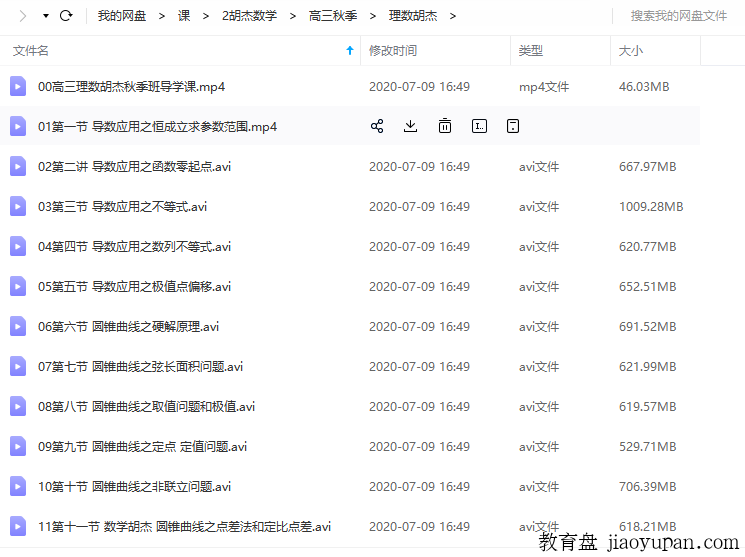This screenshot has height=557, width=745.
Task: Select file 03第三节 导数应用之不等式.avi
Action: (122, 207)
